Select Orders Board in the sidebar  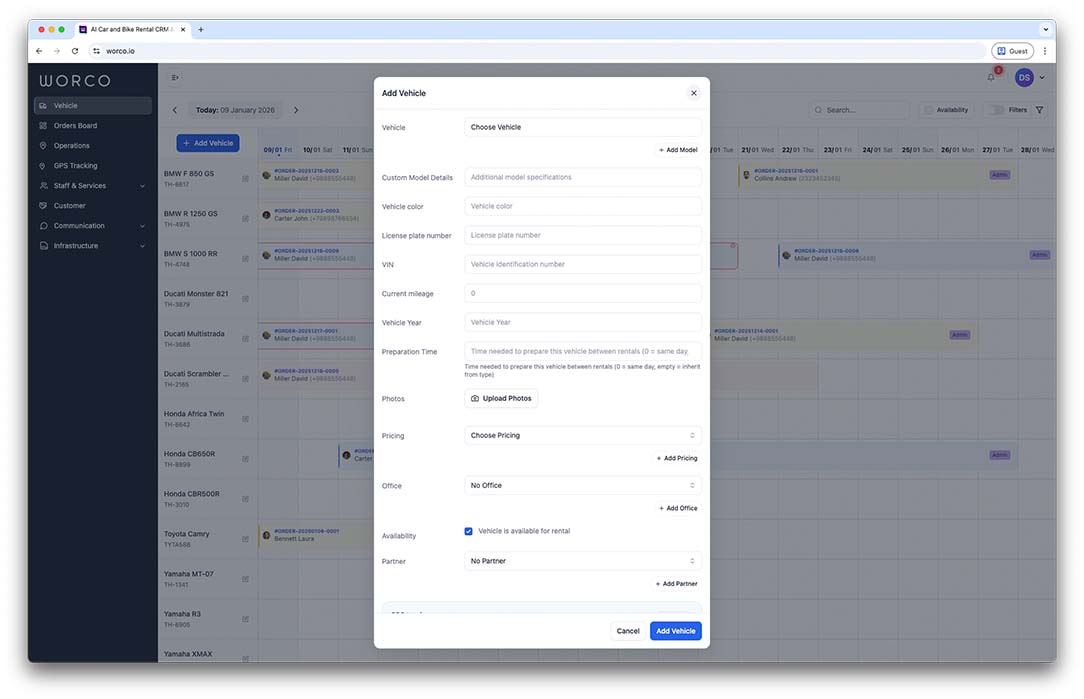click(75, 126)
